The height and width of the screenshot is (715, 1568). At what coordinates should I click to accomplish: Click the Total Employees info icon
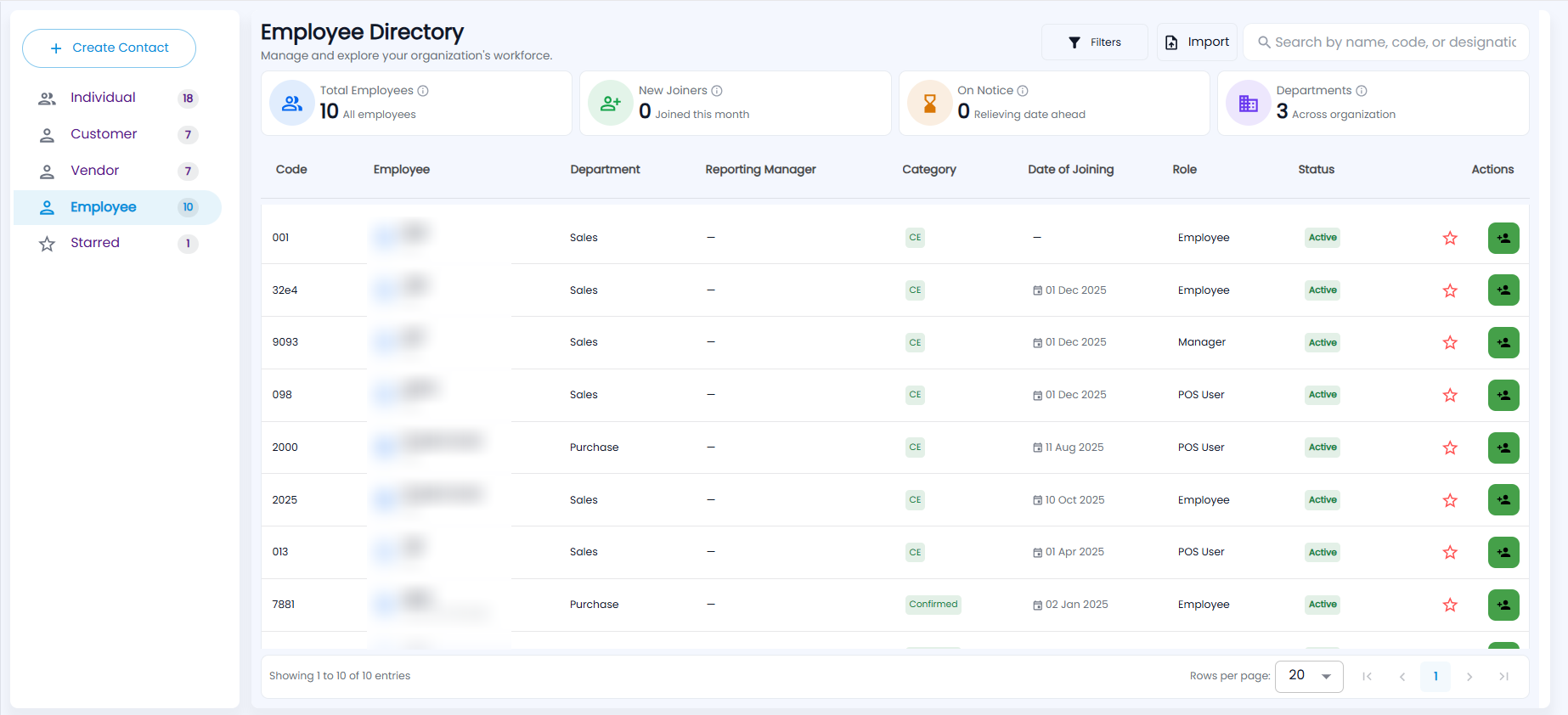click(x=423, y=91)
